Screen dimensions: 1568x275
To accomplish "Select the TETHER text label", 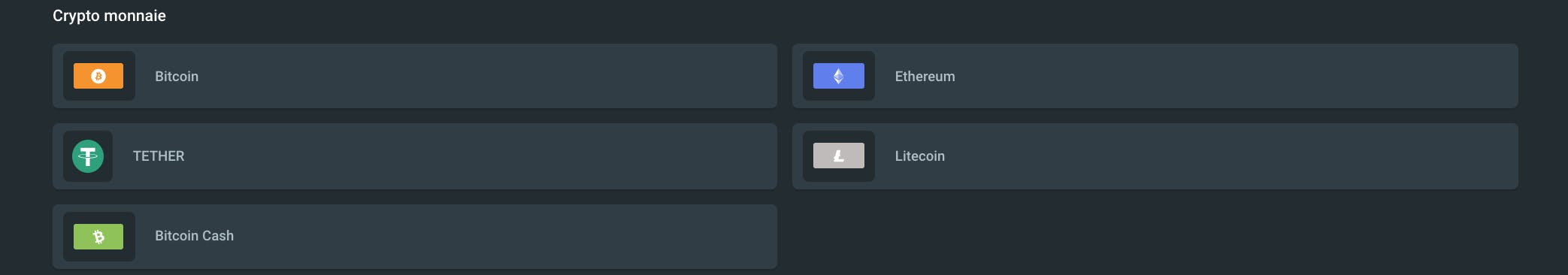I will (x=159, y=156).
